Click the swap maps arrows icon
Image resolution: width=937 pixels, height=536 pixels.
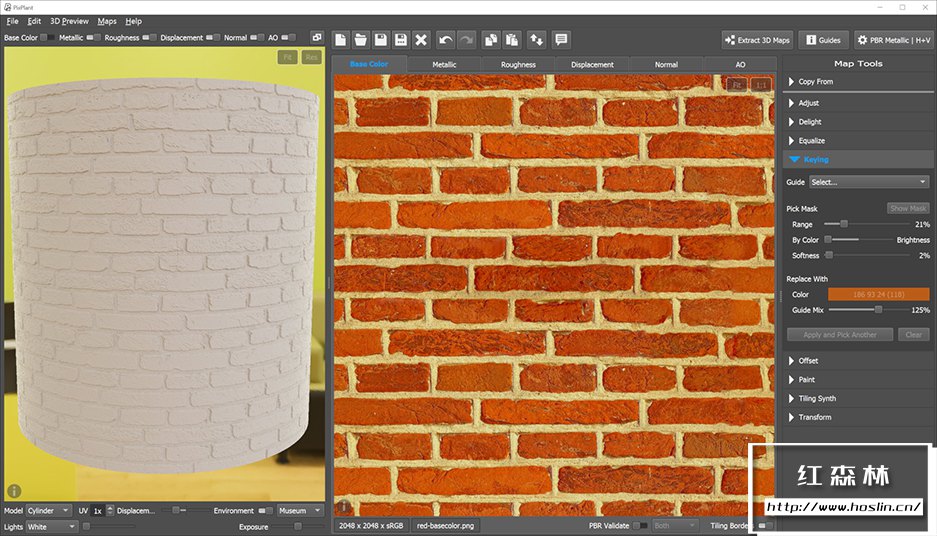(536, 40)
